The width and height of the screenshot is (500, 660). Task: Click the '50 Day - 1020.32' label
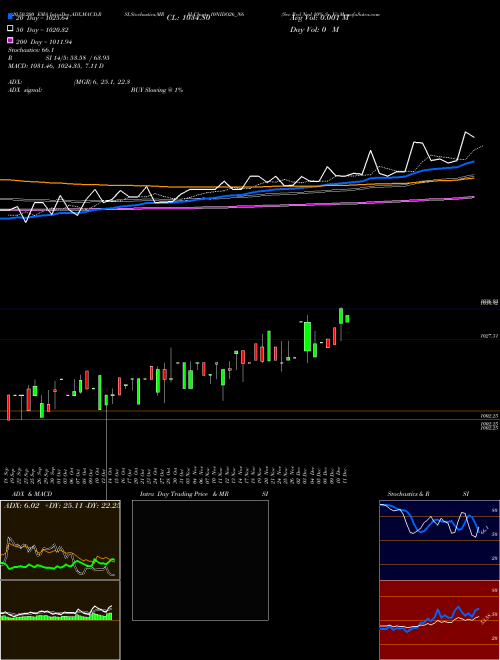[42, 30]
